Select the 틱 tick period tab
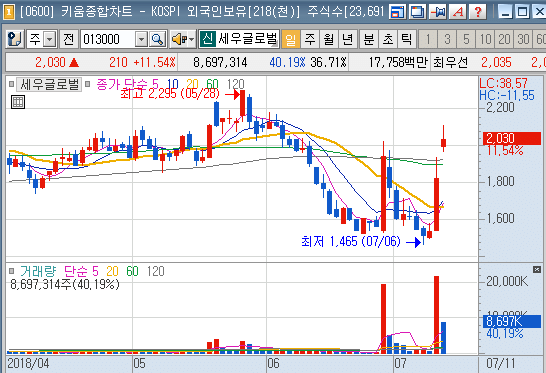 coord(407,39)
